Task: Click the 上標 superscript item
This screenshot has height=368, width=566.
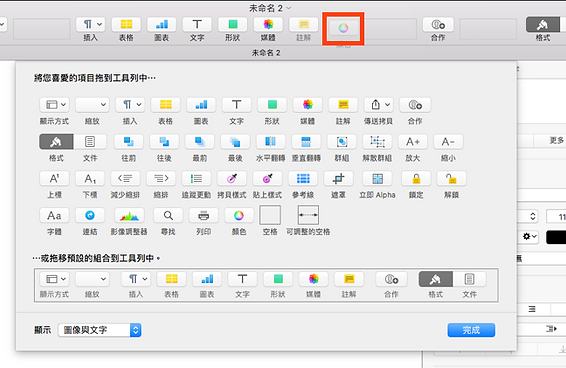Action: pyautogui.click(x=54, y=179)
